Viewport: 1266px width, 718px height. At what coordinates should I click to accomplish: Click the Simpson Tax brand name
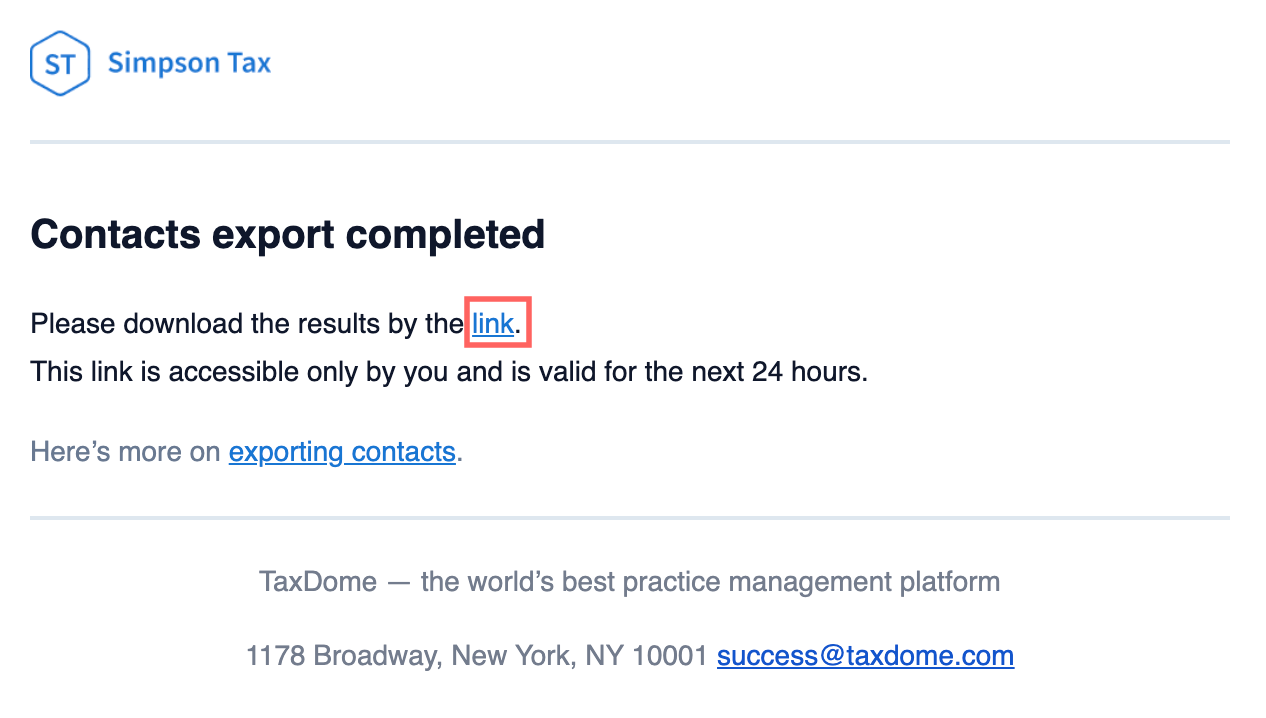pyautogui.click(x=189, y=63)
